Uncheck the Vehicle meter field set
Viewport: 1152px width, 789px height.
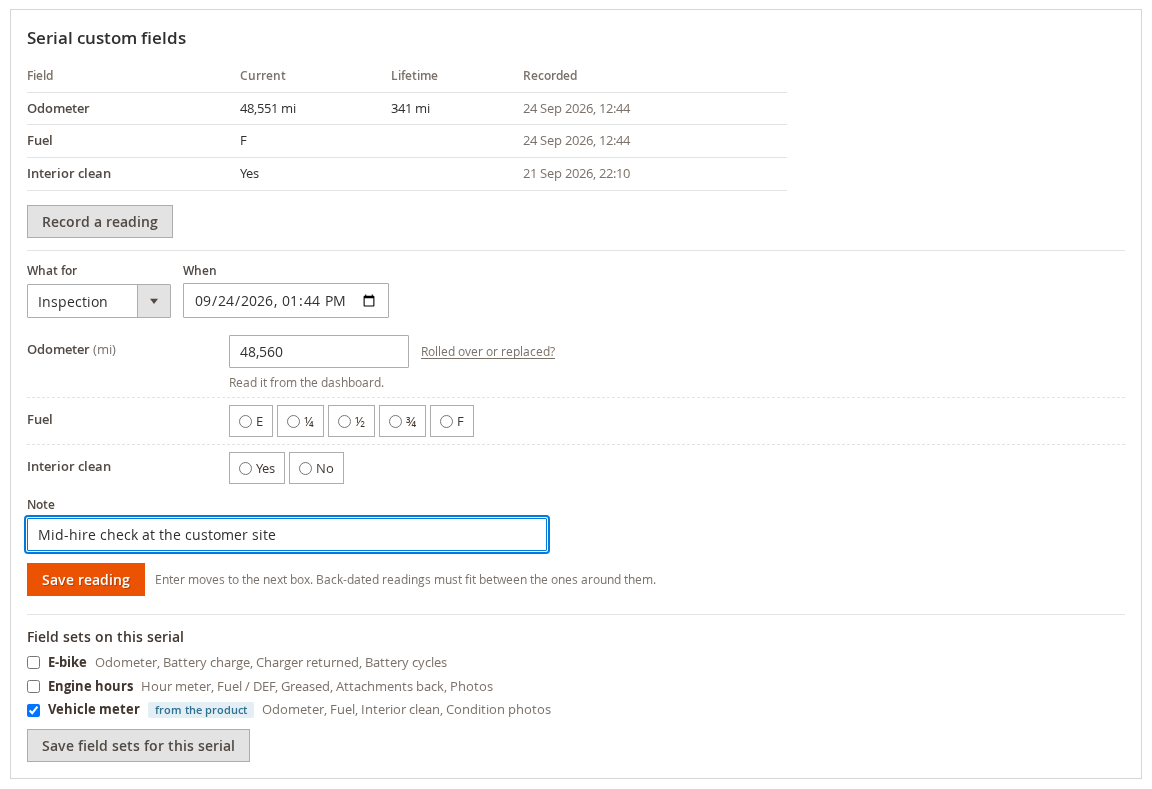pyautogui.click(x=34, y=710)
